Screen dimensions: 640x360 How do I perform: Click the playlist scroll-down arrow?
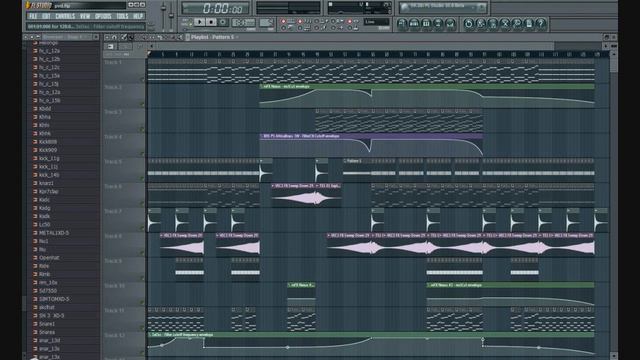[613, 356]
